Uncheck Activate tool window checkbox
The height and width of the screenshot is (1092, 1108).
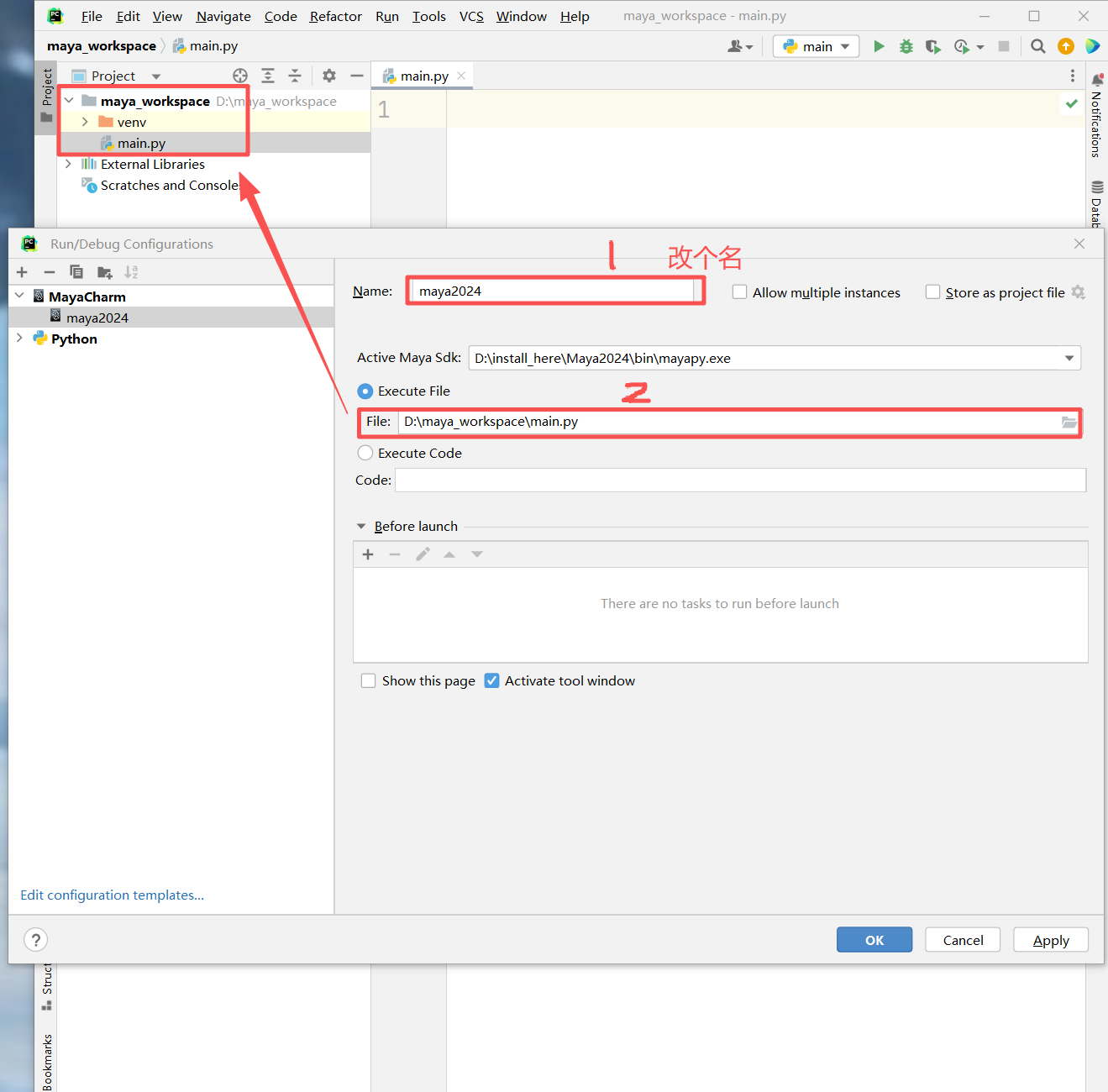coord(492,680)
